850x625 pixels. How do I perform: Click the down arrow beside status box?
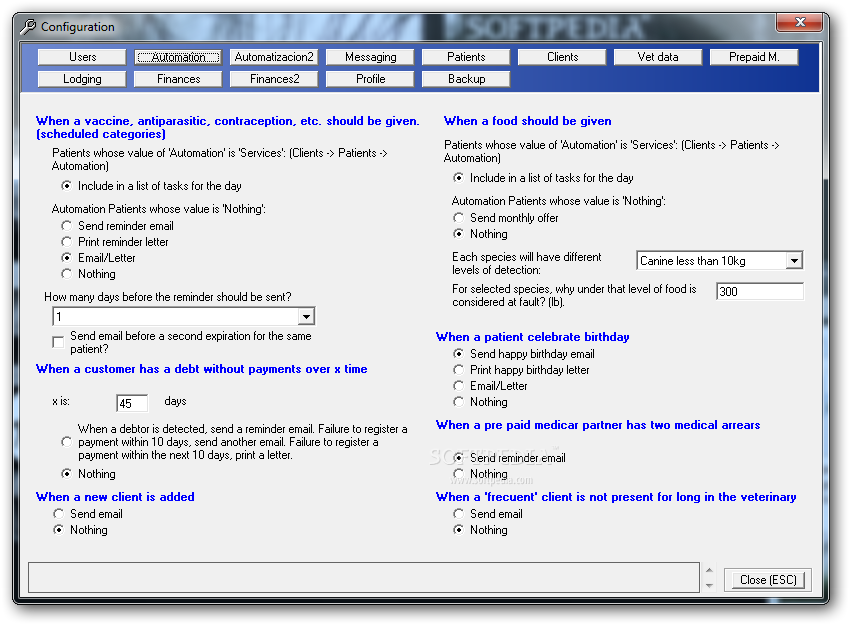710,585
